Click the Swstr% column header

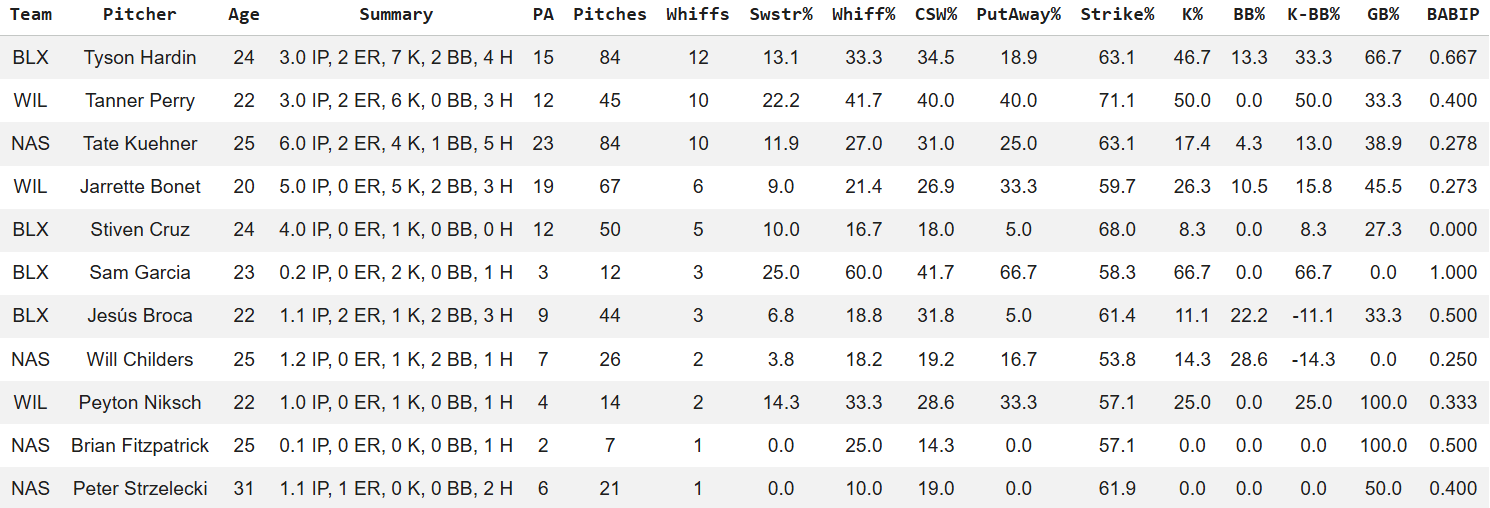click(x=780, y=15)
